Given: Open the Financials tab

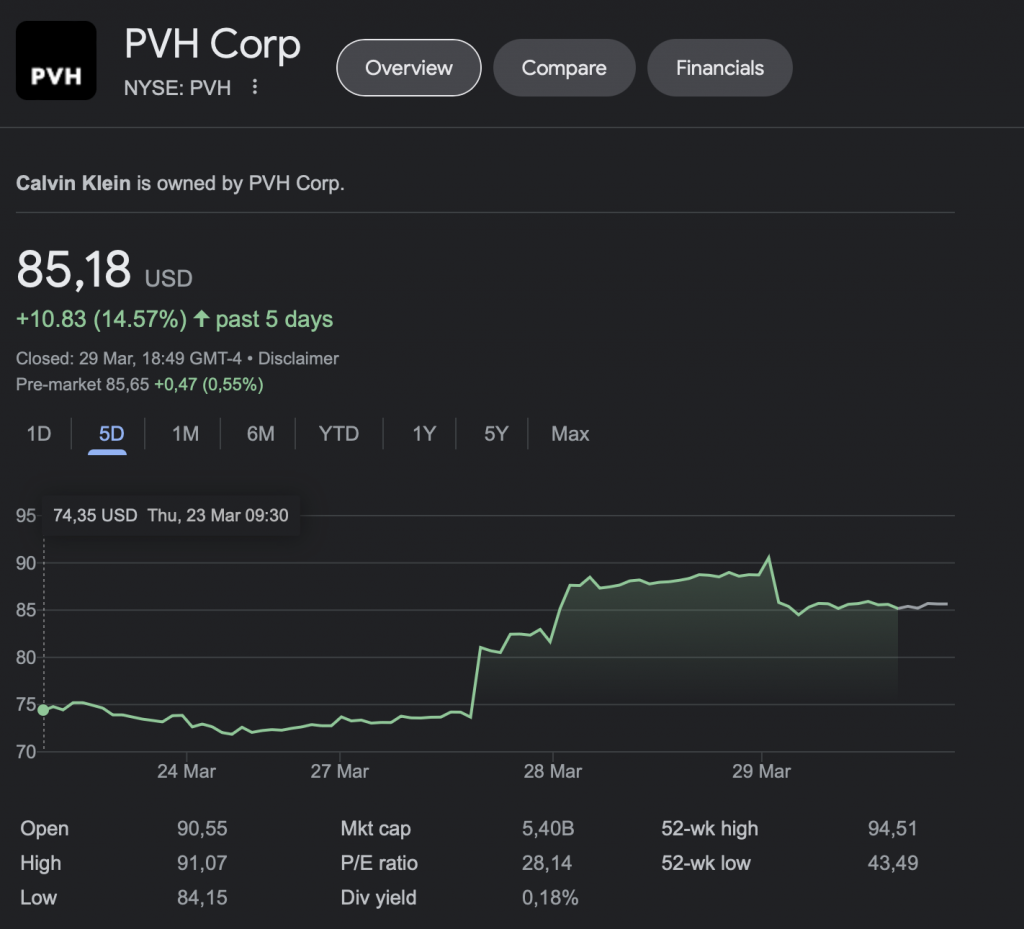Looking at the screenshot, I should click(x=720, y=68).
